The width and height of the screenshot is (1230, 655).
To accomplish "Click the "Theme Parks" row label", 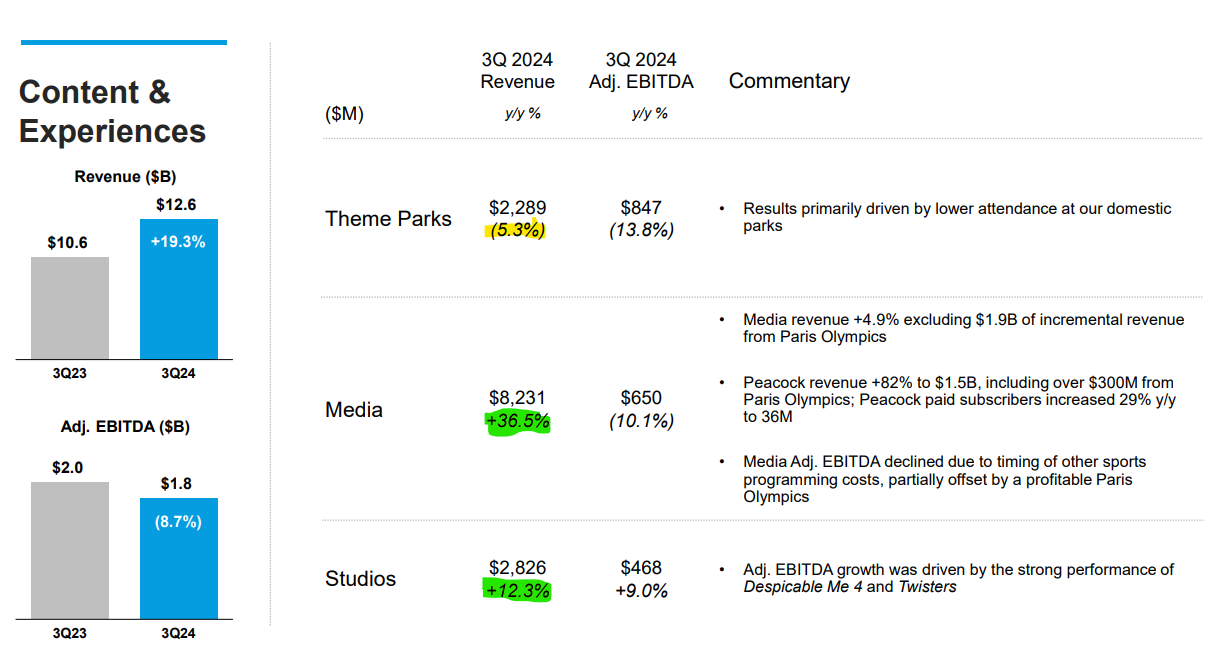I will tap(388, 219).
